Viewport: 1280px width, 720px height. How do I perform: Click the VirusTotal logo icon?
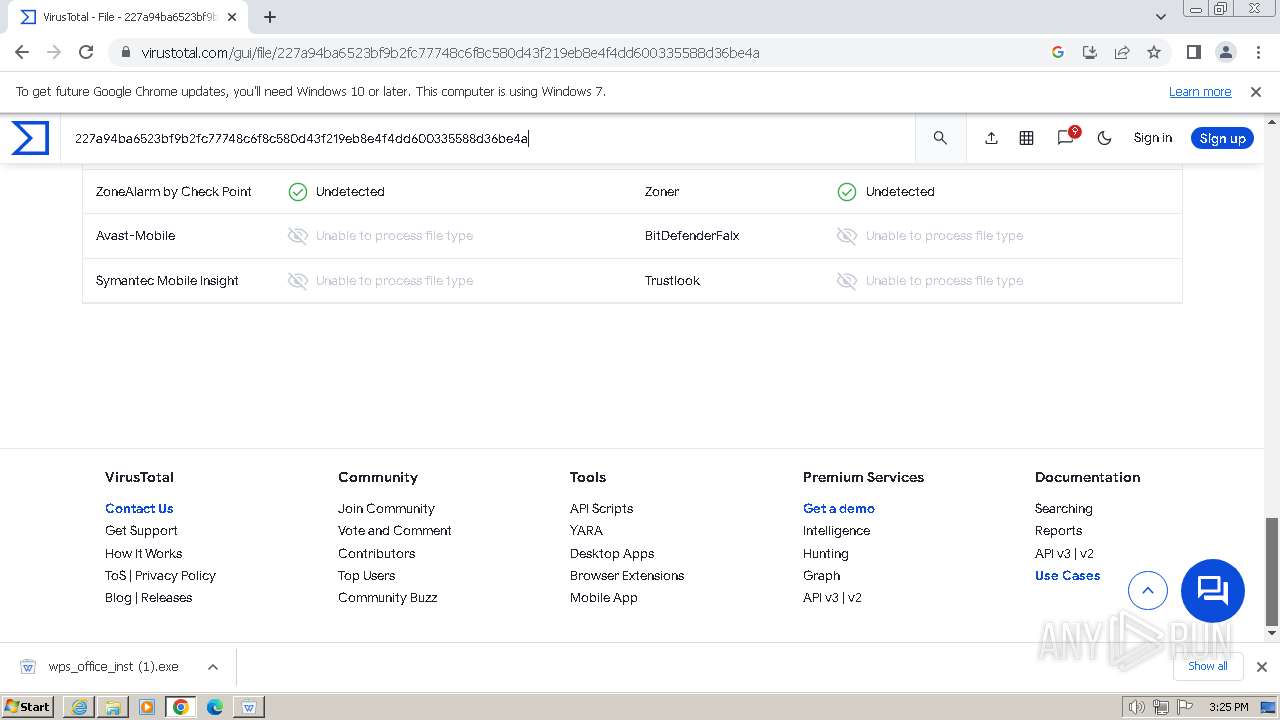pos(30,138)
